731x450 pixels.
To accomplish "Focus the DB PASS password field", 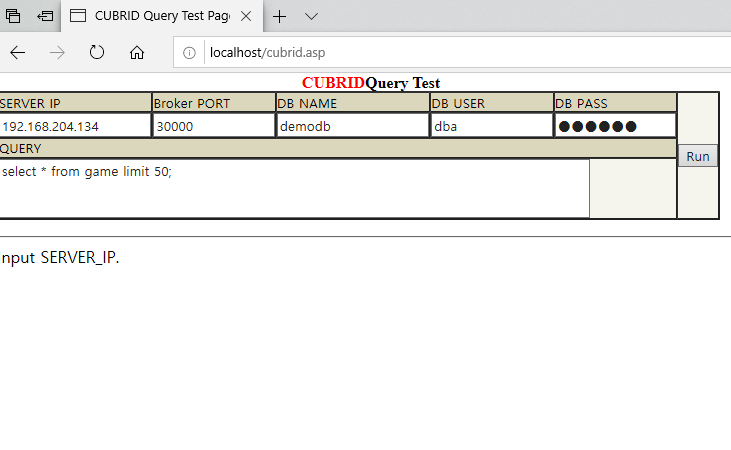I will tap(615, 126).
